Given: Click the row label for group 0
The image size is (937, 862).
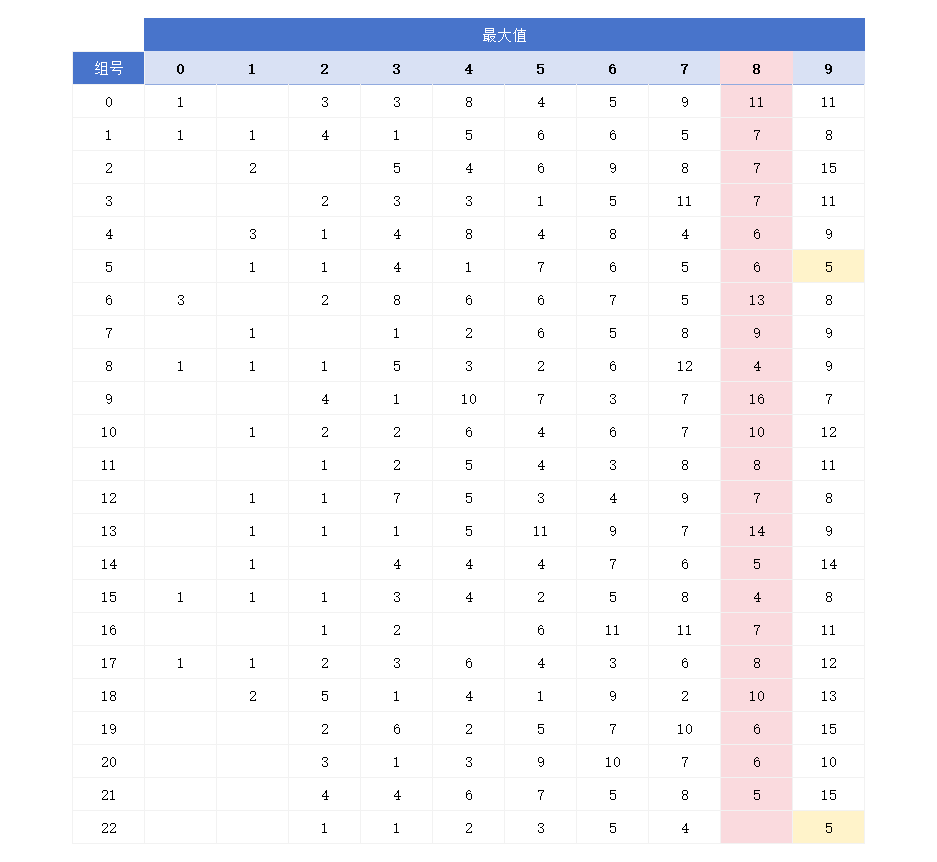Looking at the screenshot, I should click(108, 102).
